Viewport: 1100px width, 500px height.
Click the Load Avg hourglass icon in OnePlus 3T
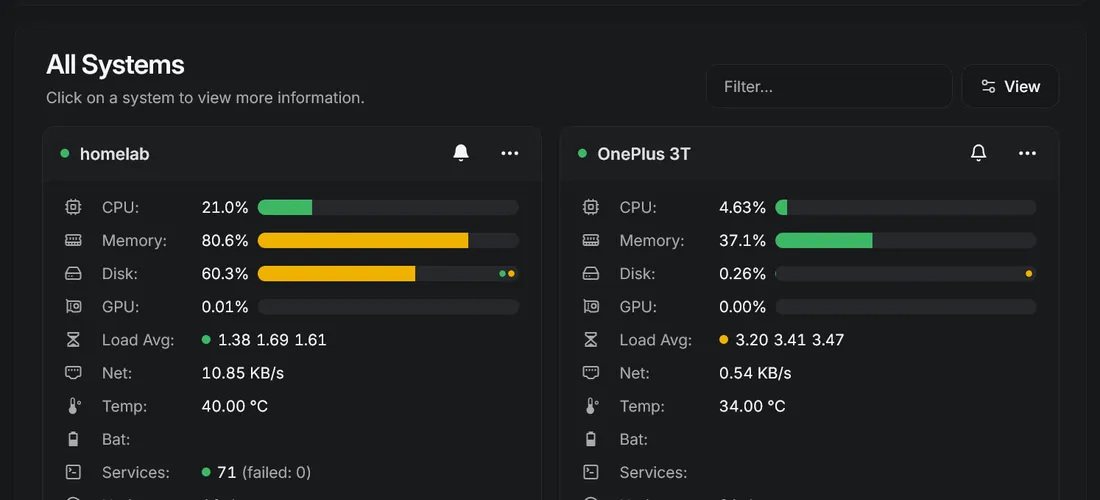(x=591, y=340)
